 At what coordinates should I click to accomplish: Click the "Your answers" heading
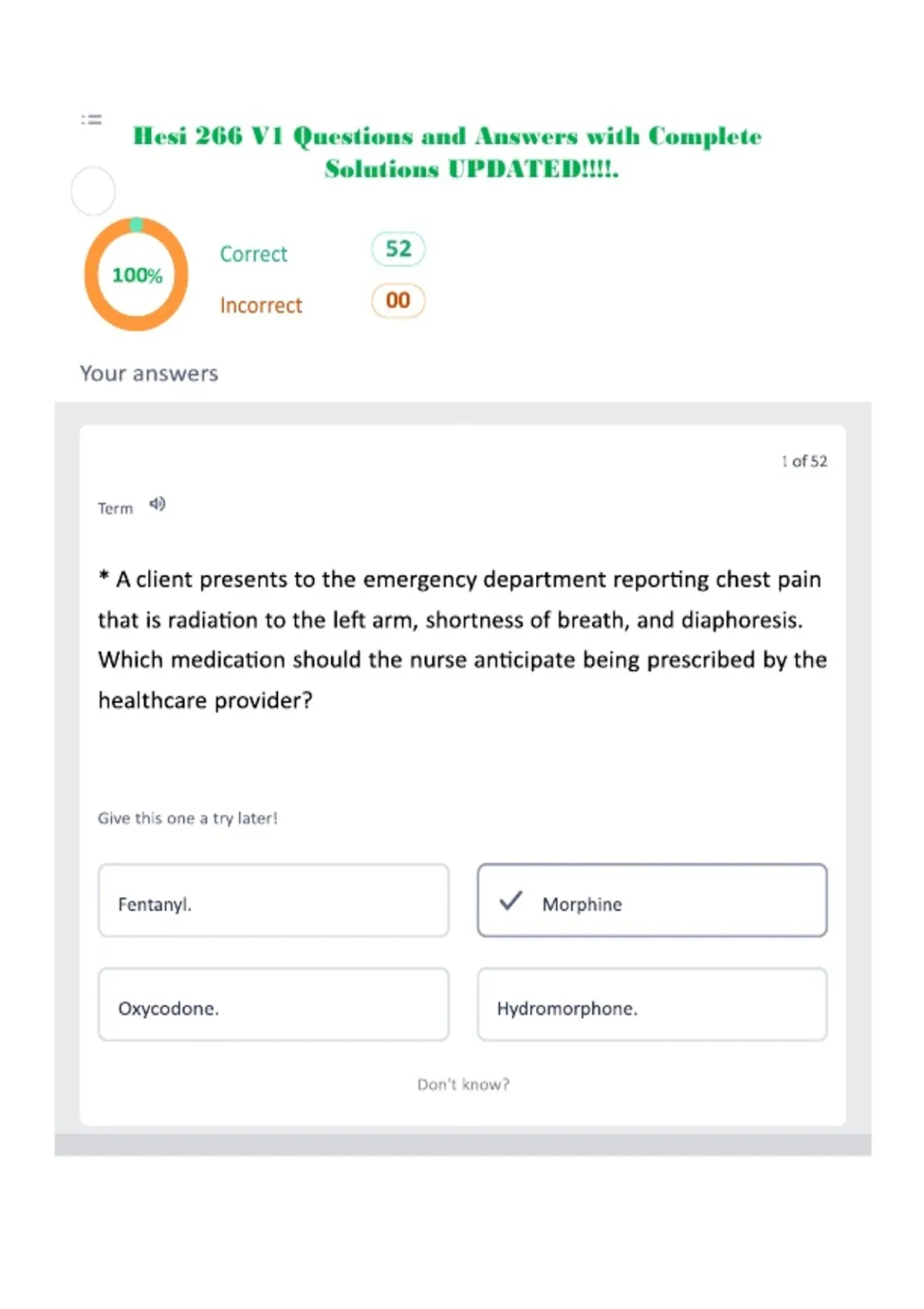[149, 373]
